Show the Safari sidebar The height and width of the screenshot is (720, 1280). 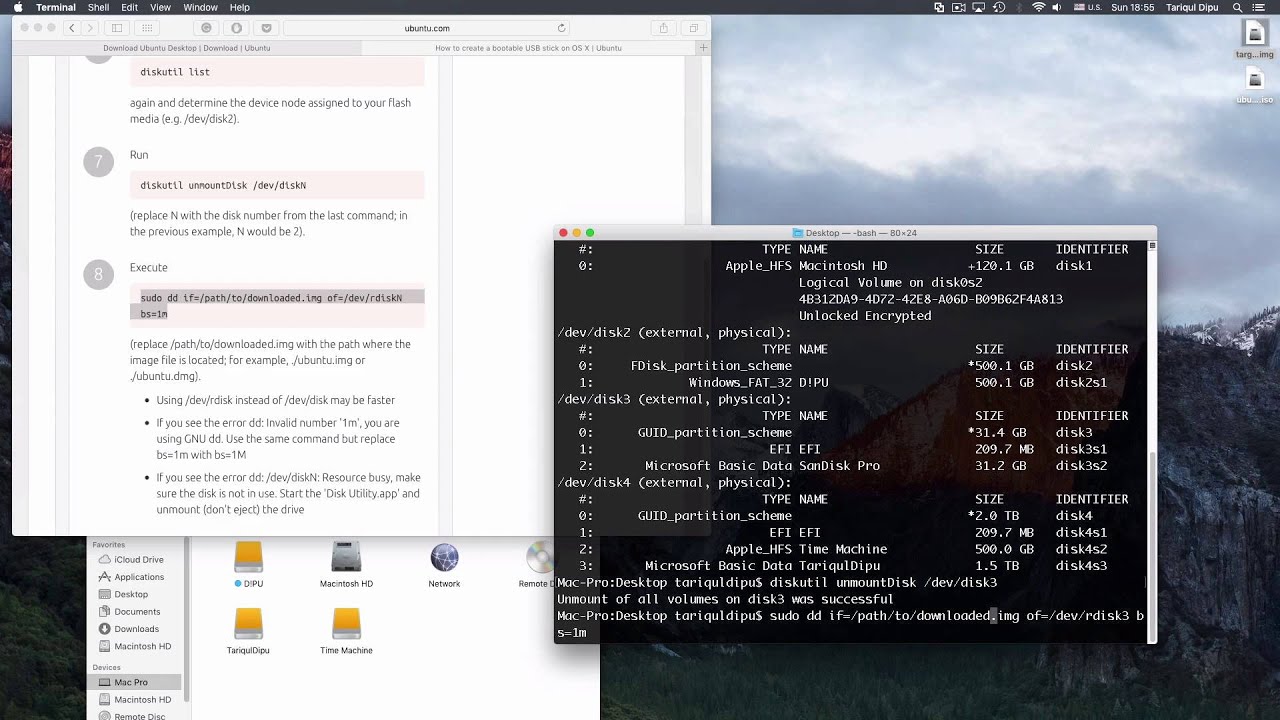pos(116,28)
